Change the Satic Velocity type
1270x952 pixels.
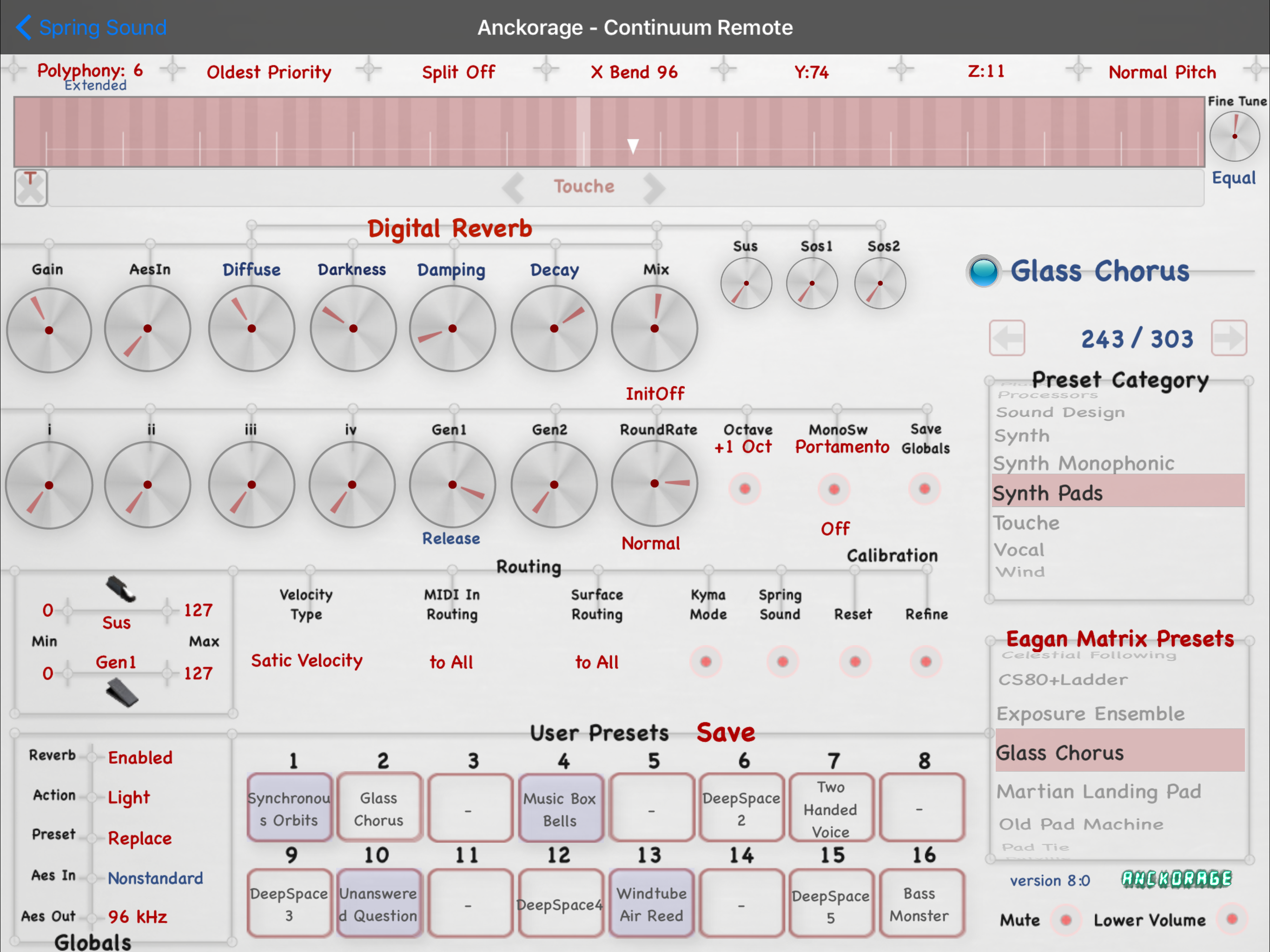307,661
